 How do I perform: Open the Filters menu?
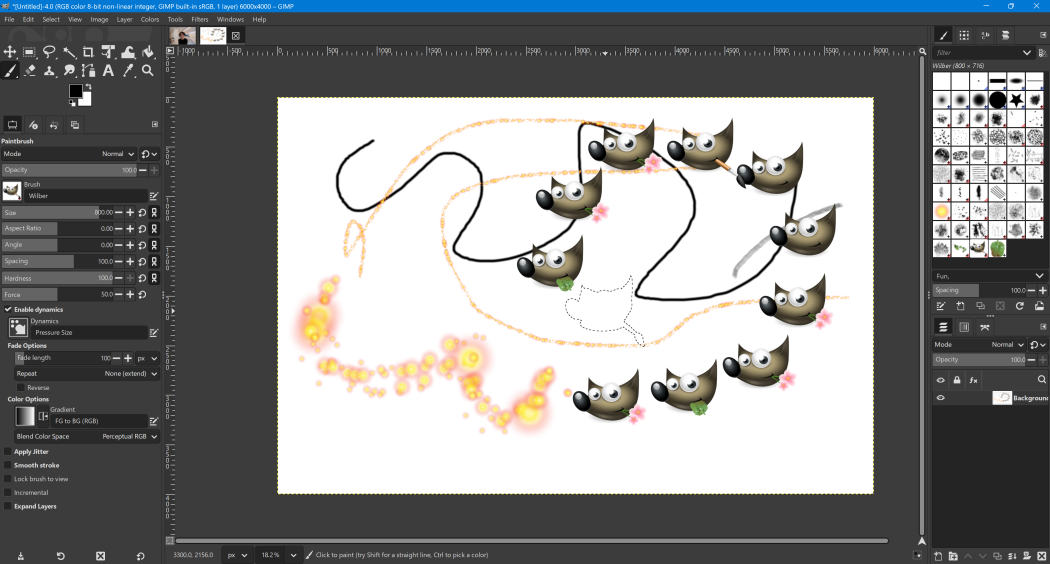(x=200, y=19)
